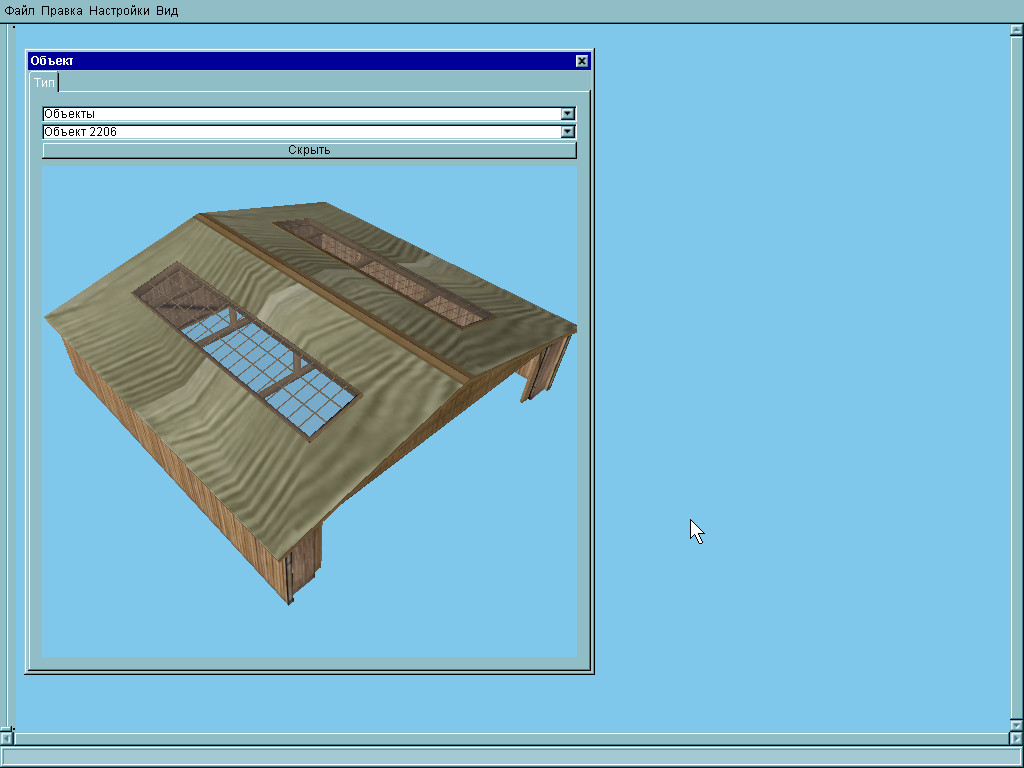Open the Настройки menu
This screenshot has height=768, width=1024.
coord(119,11)
